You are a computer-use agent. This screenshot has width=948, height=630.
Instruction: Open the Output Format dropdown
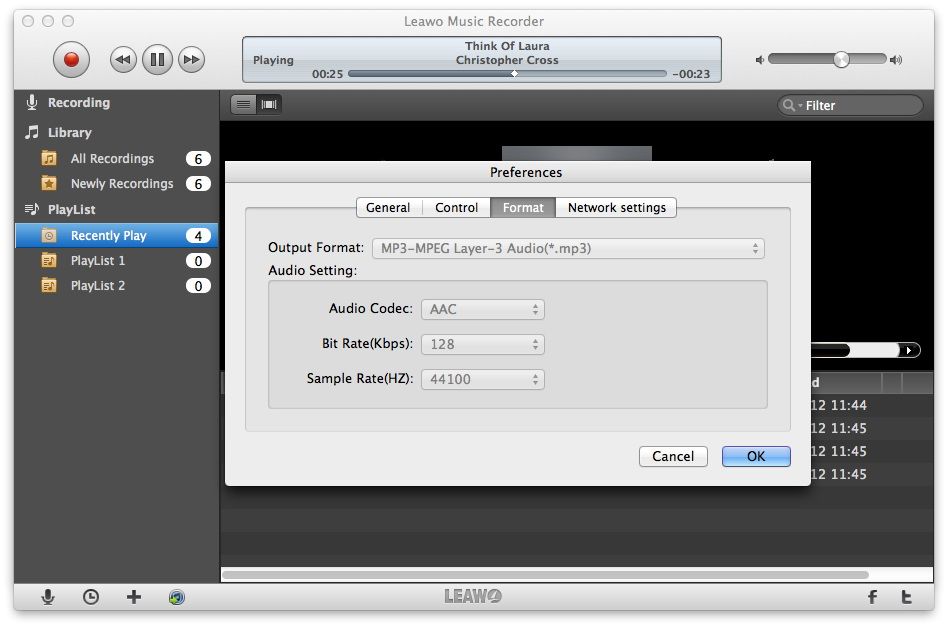click(568, 248)
